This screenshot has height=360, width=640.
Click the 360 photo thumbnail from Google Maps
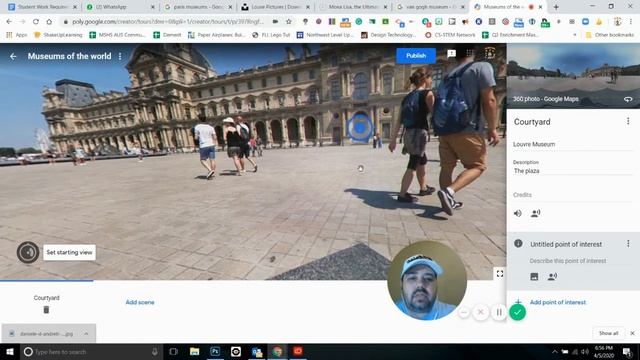click(x=573, y=76)
